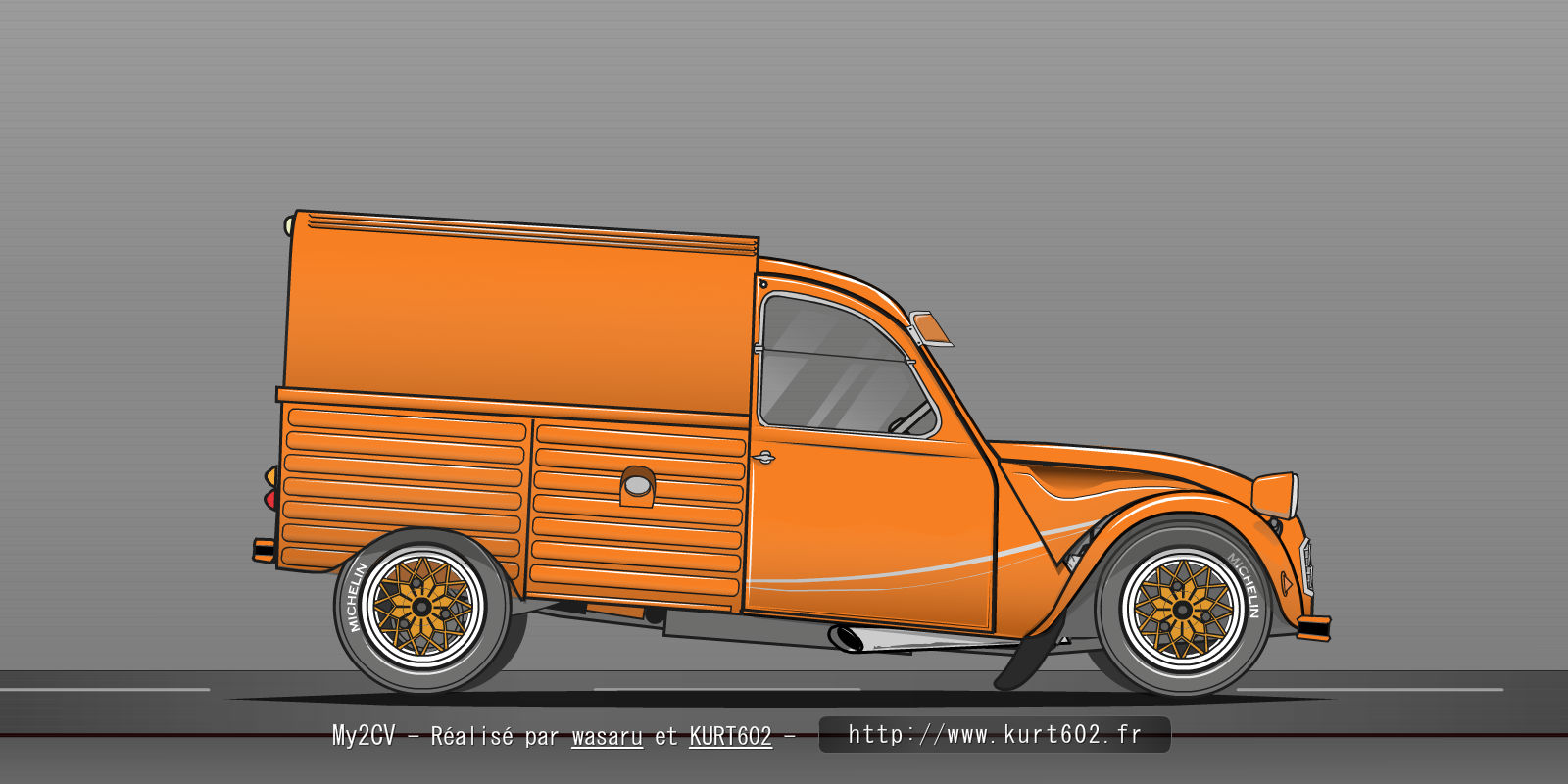Viewport: 1568px width, 784px height.
Task: Click the rear bumper of the van
Action: coord(263,550)
